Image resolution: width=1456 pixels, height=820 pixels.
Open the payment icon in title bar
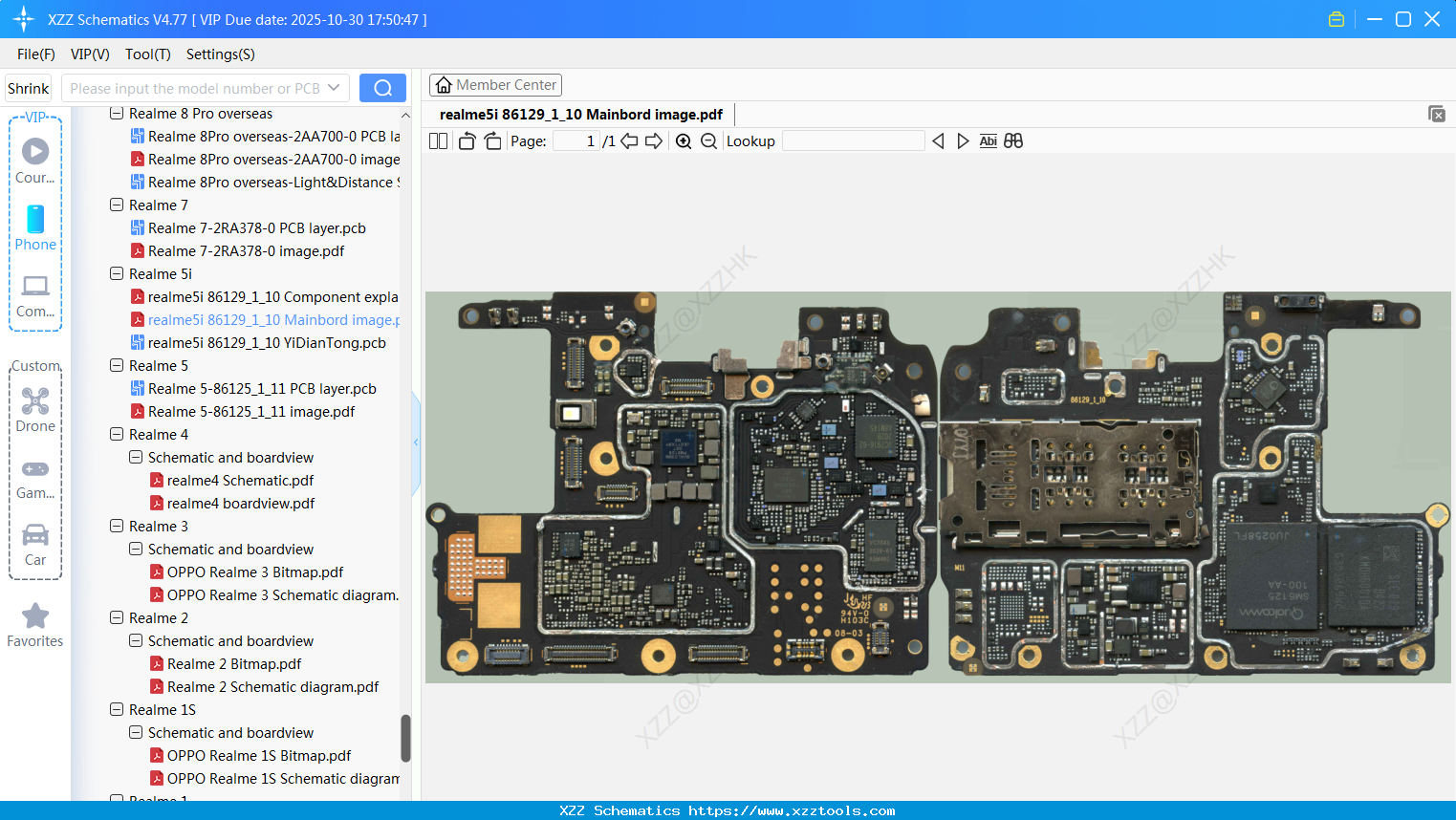tap(1336, 18)
